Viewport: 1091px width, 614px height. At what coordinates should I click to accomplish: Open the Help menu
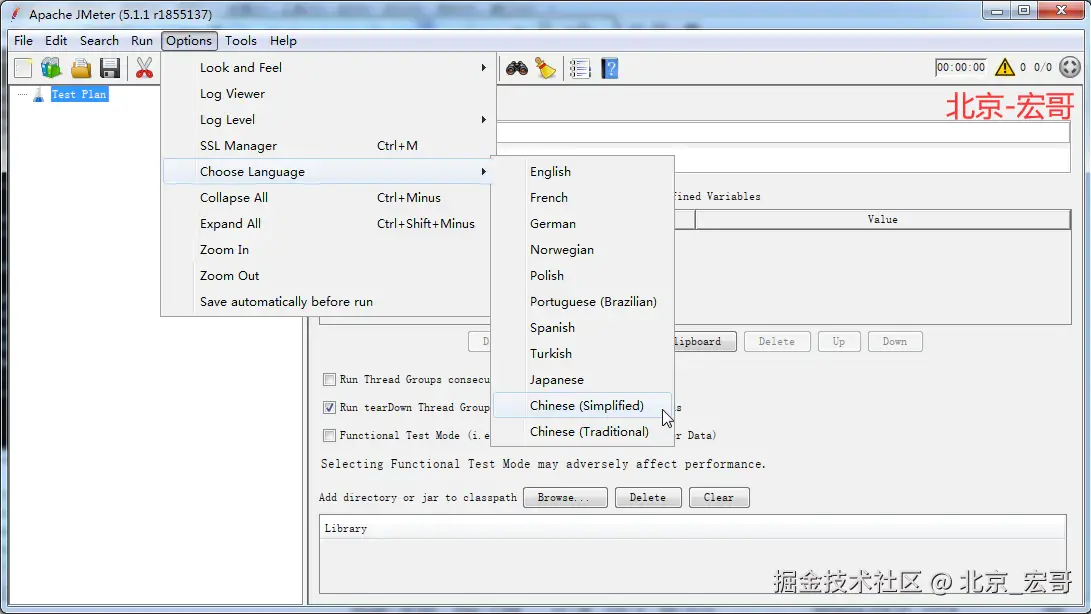pos(283,40)
